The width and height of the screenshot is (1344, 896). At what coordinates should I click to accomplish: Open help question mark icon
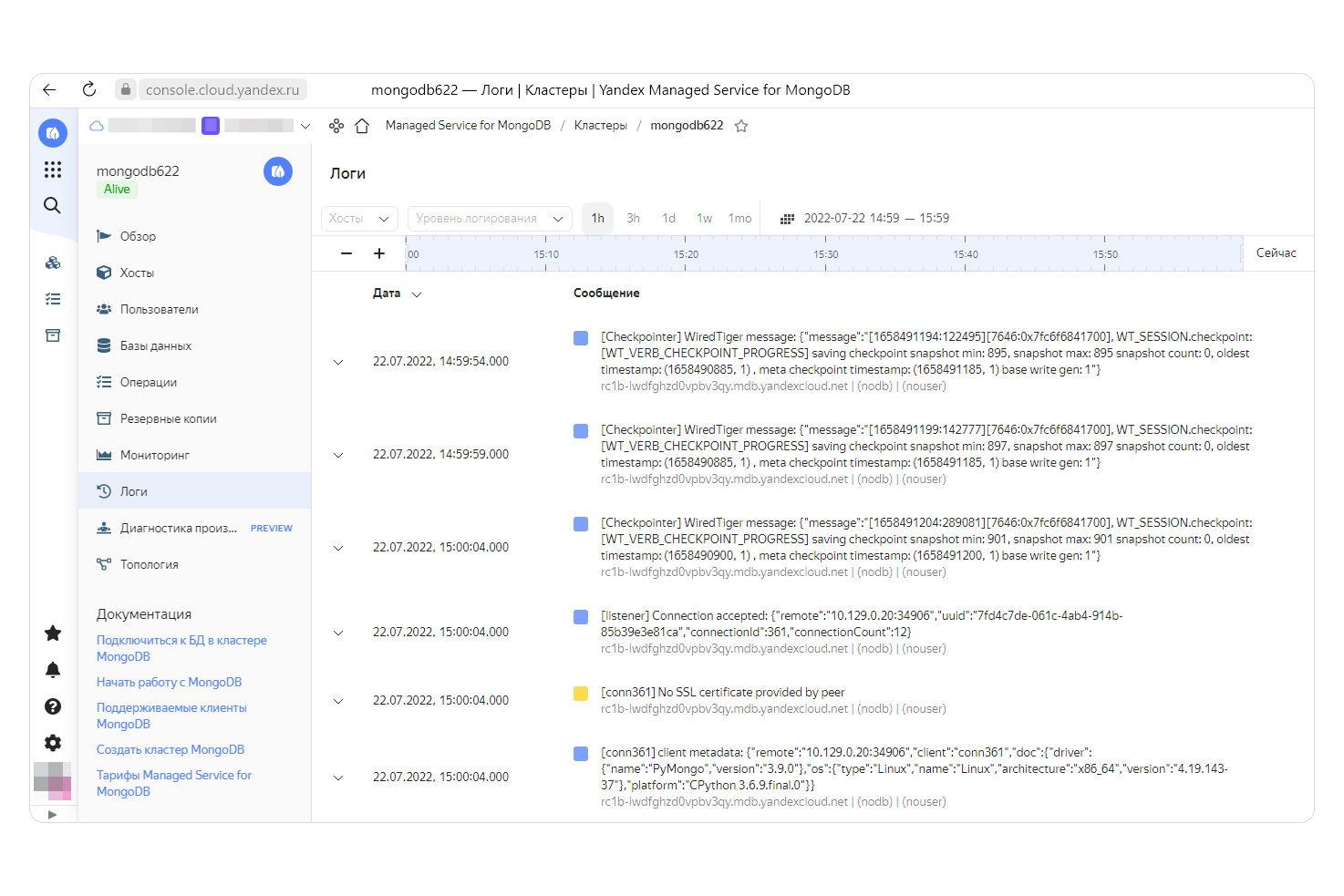tap(53, 706)
